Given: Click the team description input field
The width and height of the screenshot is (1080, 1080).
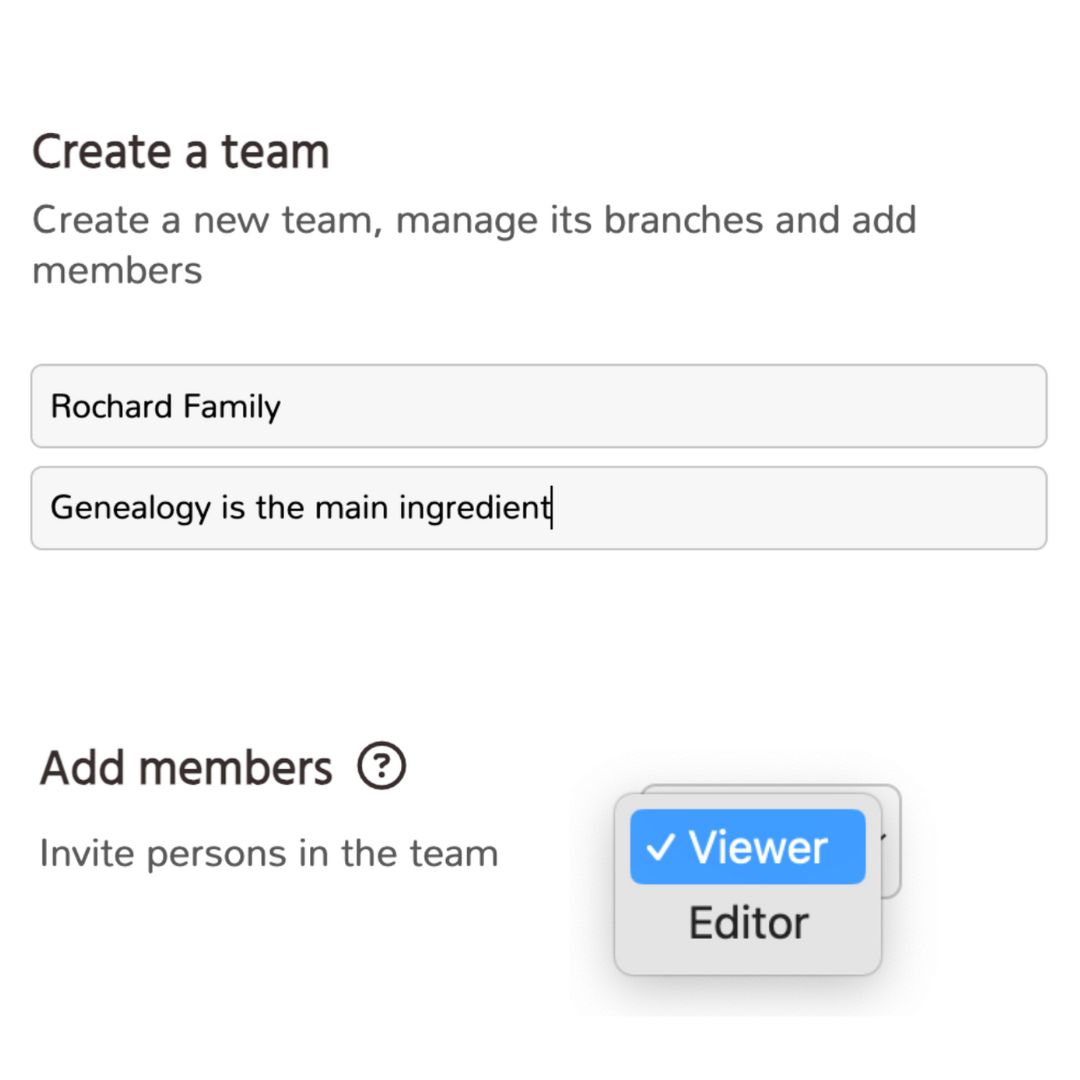Looking at the screenshot, I should (539, 508).
